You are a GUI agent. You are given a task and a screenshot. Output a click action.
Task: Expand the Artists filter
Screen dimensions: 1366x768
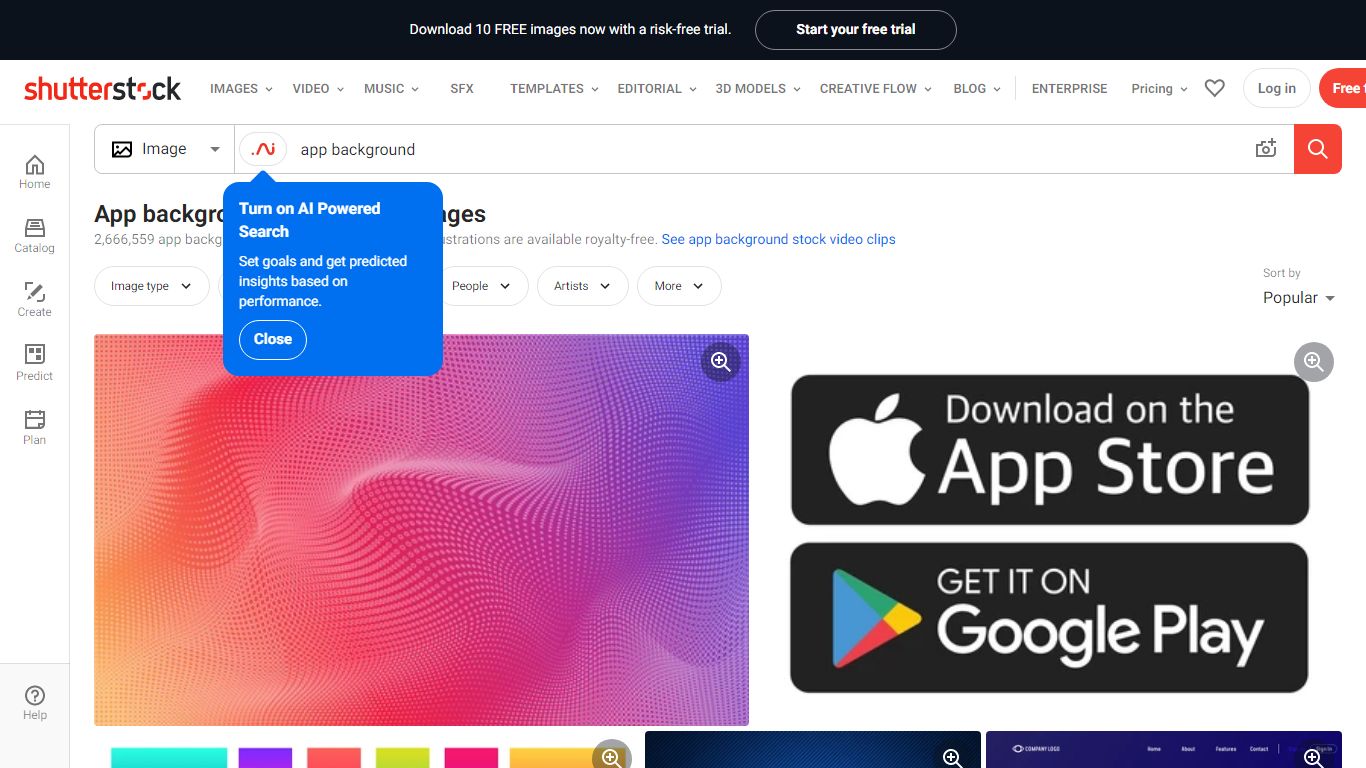pyautogui.click(x=582, y=286)
